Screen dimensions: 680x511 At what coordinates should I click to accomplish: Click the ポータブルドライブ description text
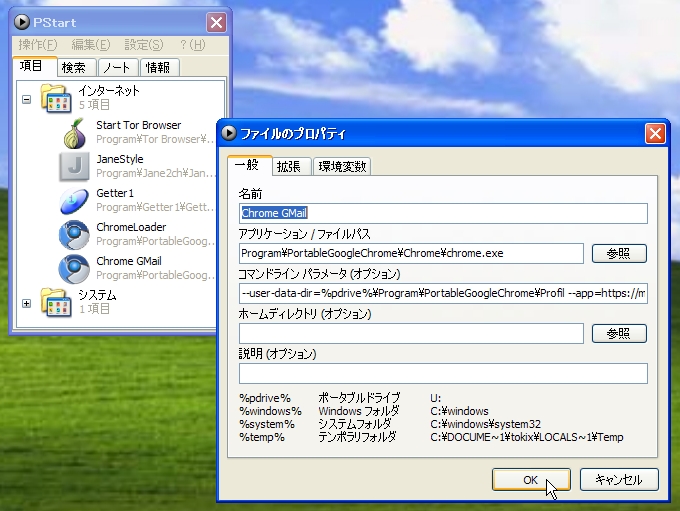[359, 398]
